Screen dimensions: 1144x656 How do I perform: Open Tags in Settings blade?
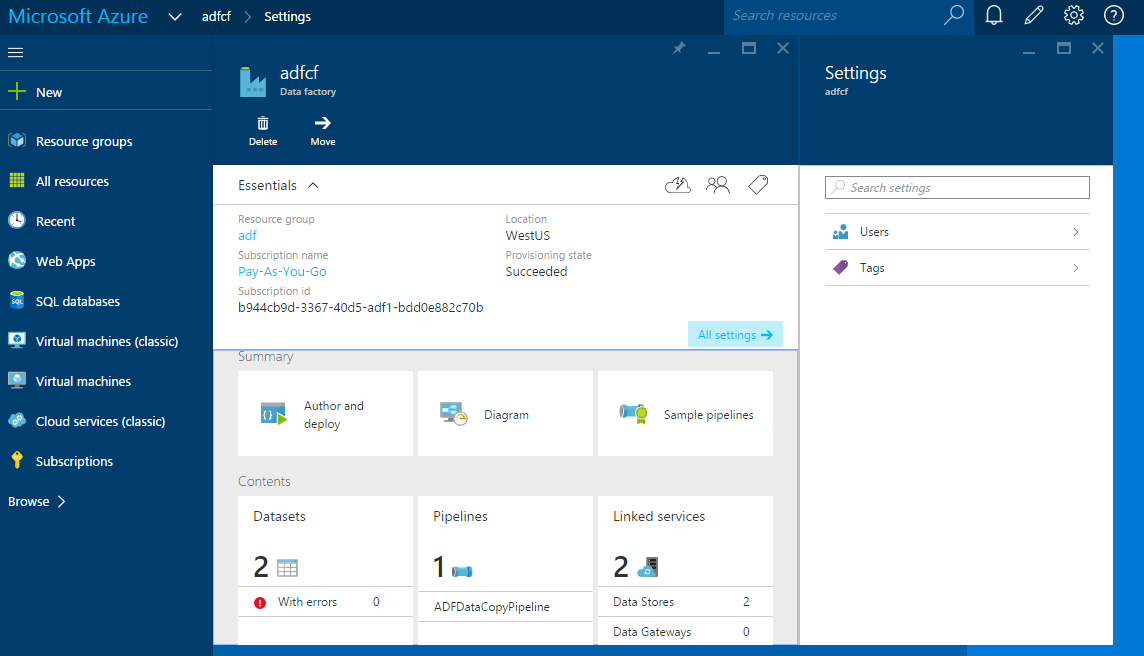(x=957, y=268)
